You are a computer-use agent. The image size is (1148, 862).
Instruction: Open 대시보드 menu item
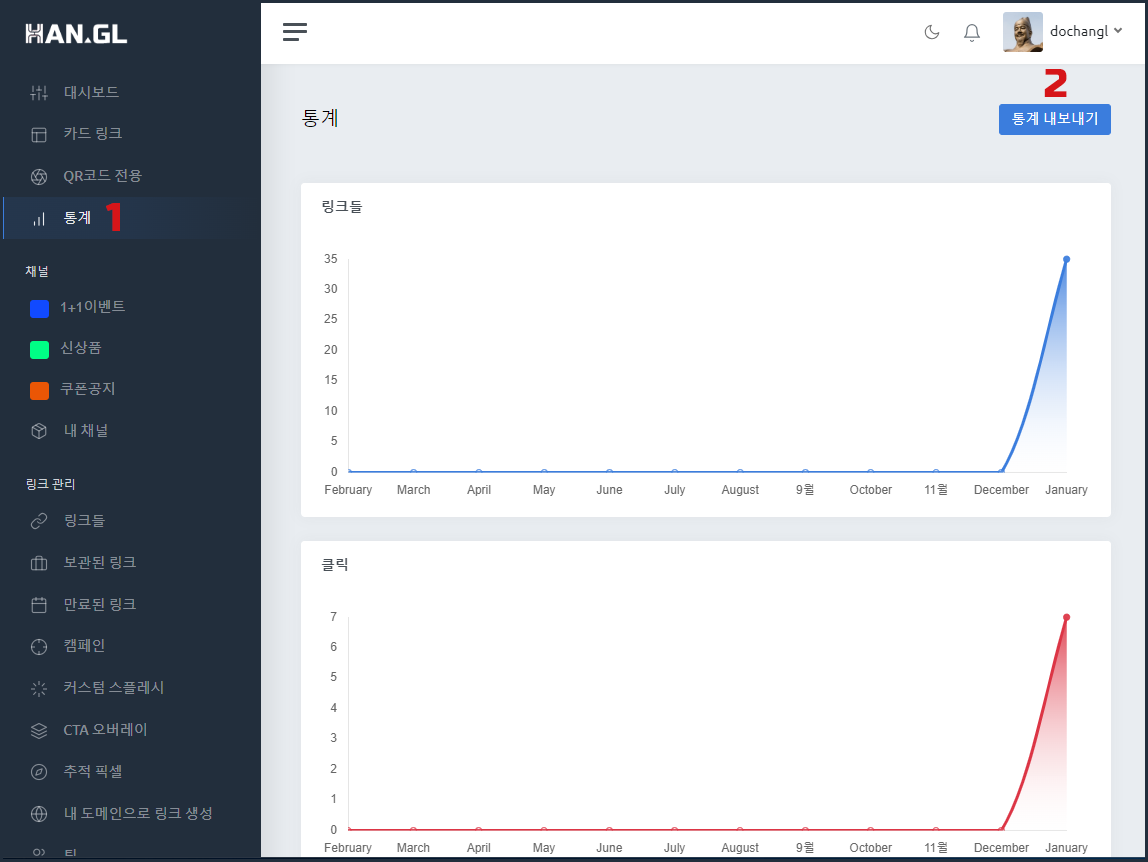click(91, 92)
